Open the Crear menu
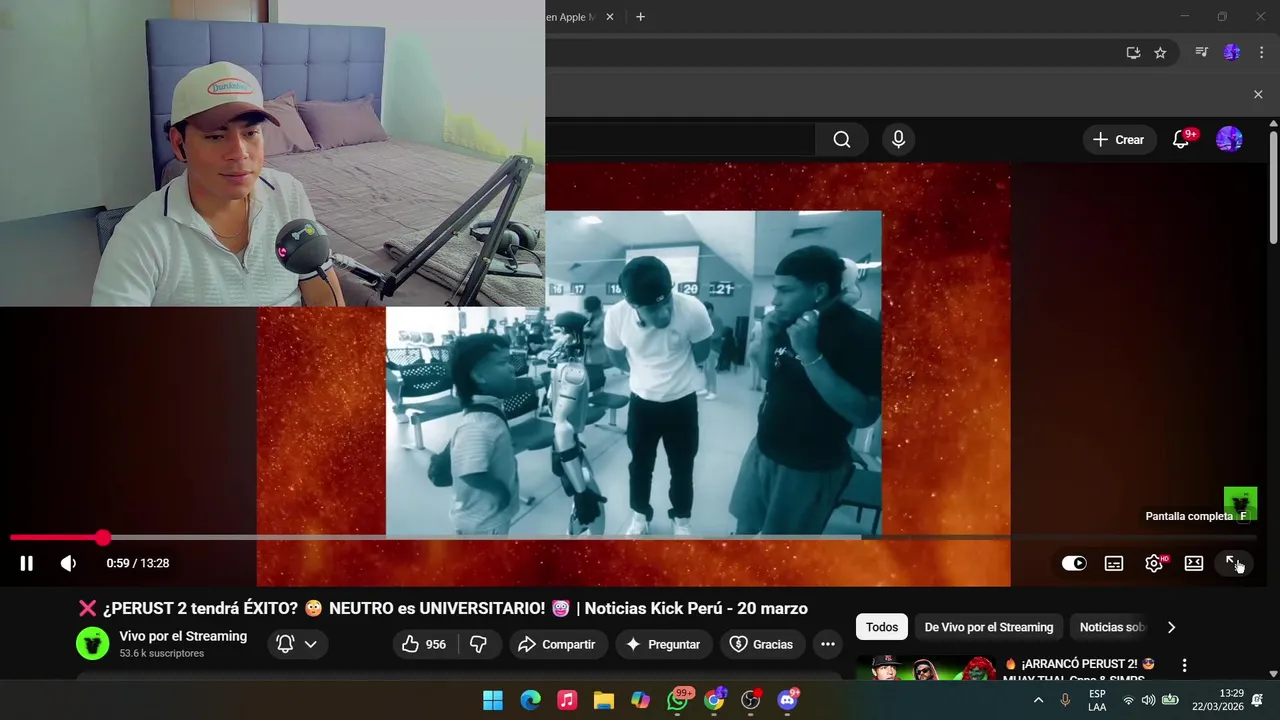Screen dimensions: 1280x720 [x=1119, y=140]
